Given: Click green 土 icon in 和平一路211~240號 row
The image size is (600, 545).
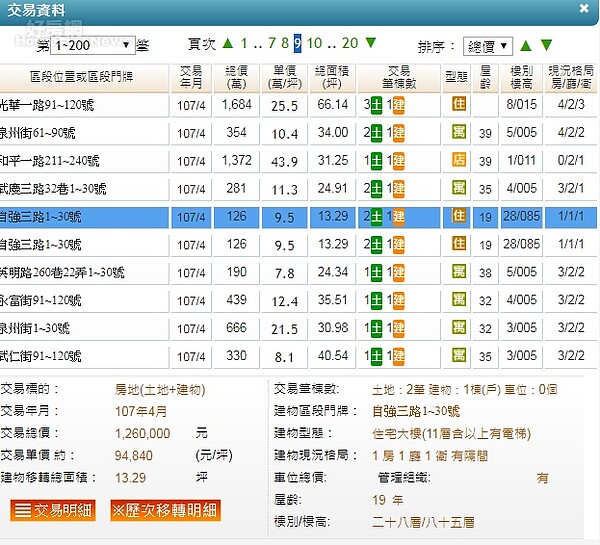Looking at the screenshot, I should coord(377,161).
